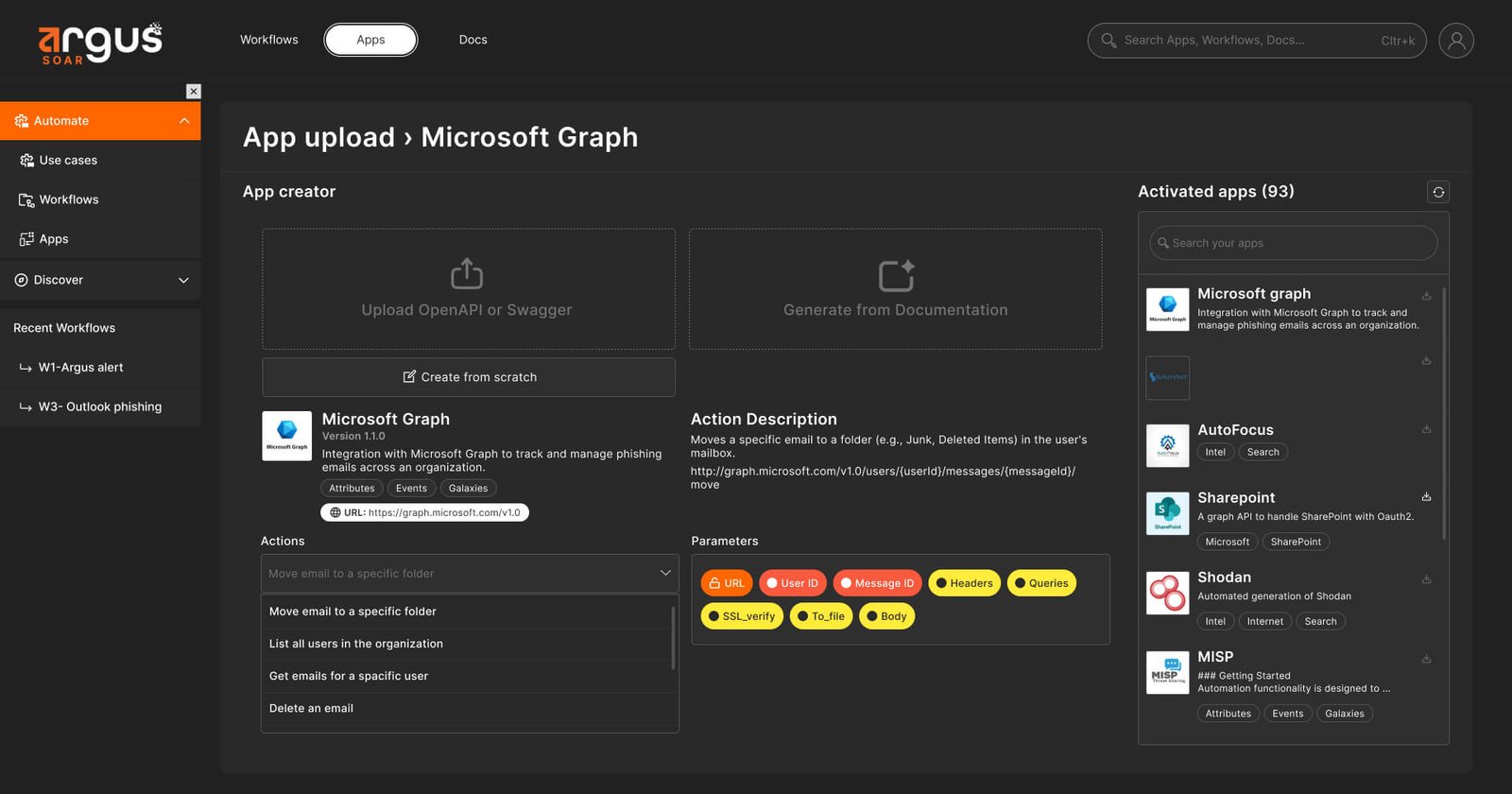The image size is (1512, 794).
Task: Open the Docs tab
Action: click(x=473, y=40)
